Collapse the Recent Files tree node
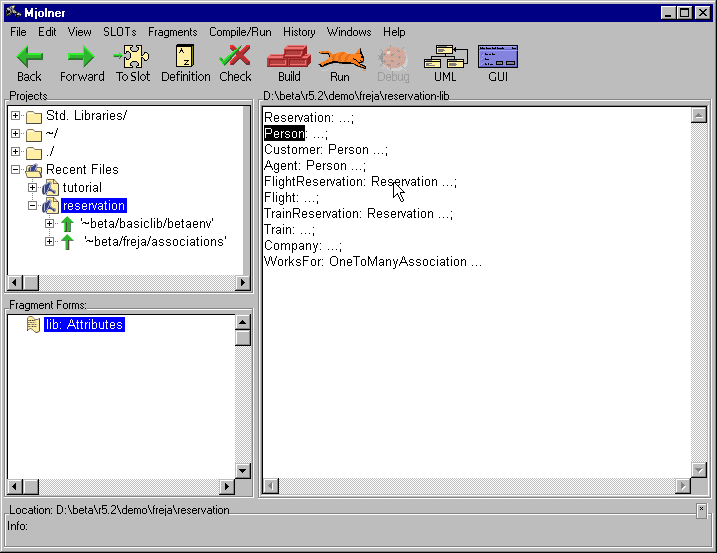Screen dimensions: 717x553 point(15,170)
